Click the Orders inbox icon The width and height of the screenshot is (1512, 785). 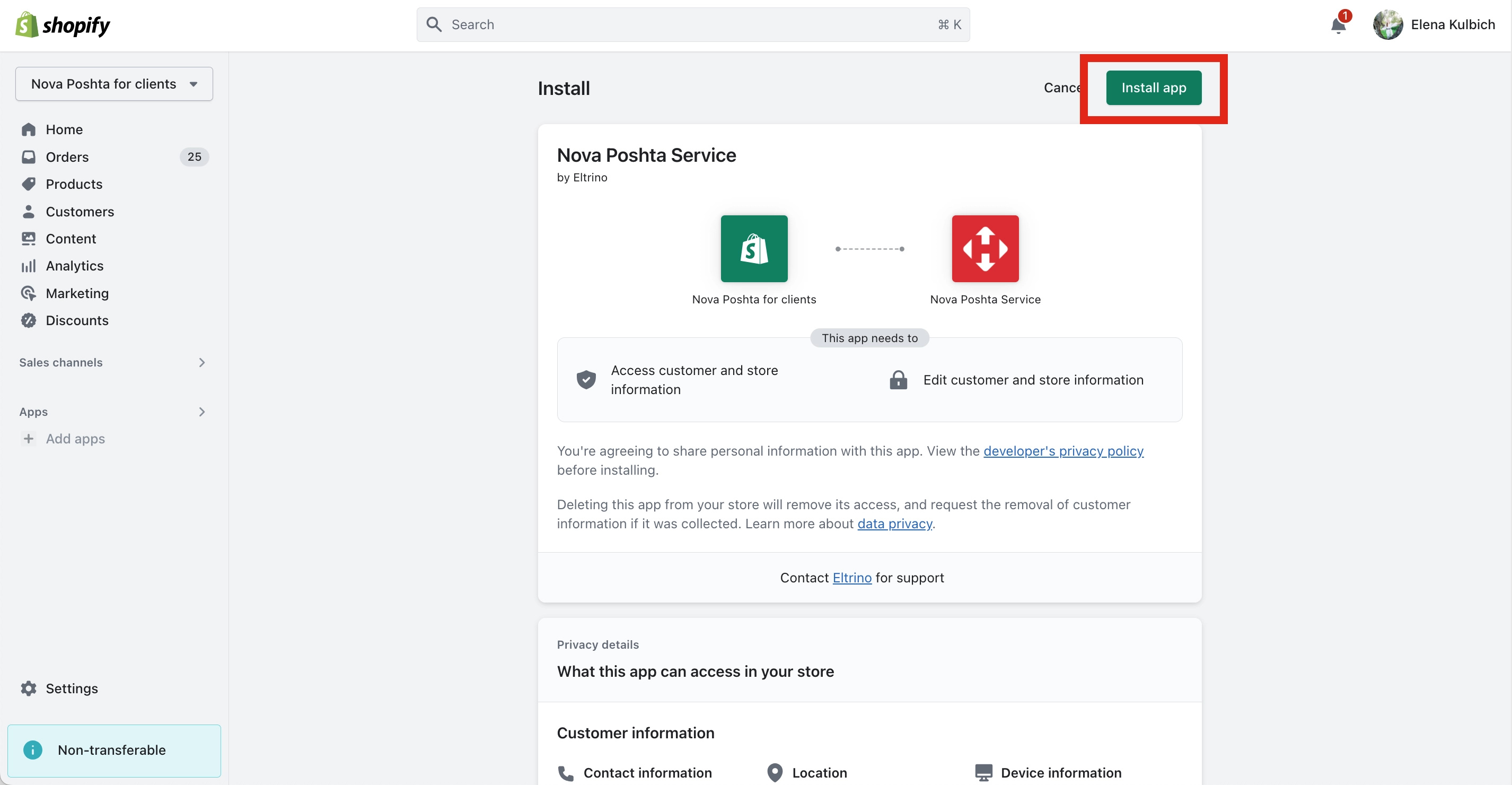coord(28,157)
